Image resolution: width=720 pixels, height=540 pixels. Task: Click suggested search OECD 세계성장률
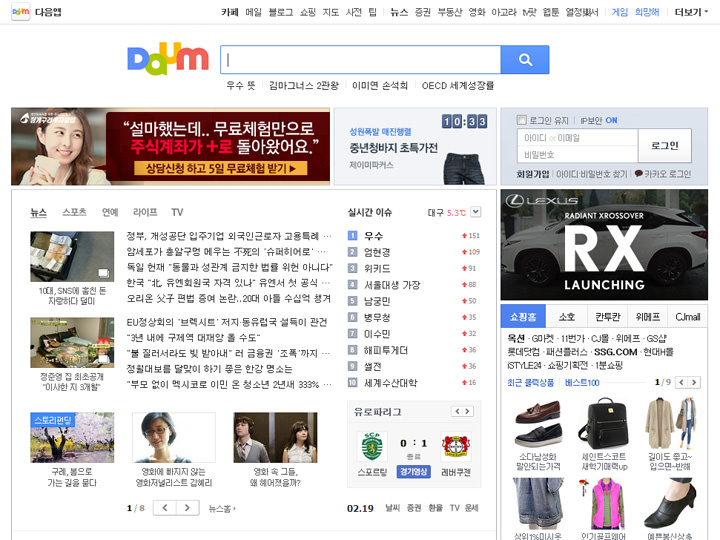click(x=458, y=85)
